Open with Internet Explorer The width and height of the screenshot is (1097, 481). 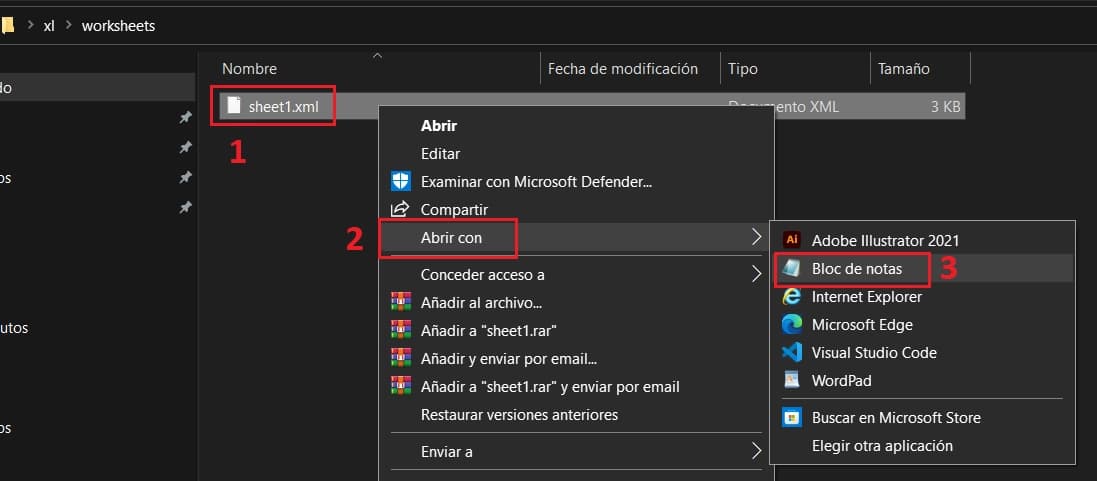pos(867,296)
